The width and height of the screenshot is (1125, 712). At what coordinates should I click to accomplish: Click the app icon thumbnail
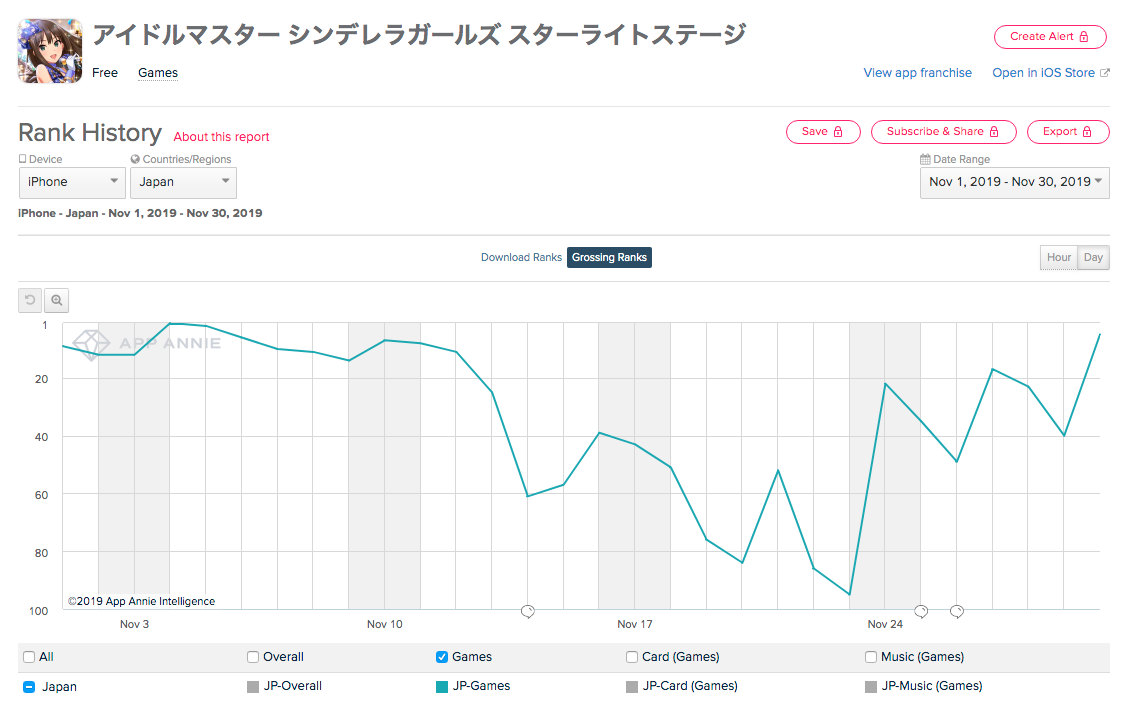(50, 51)
